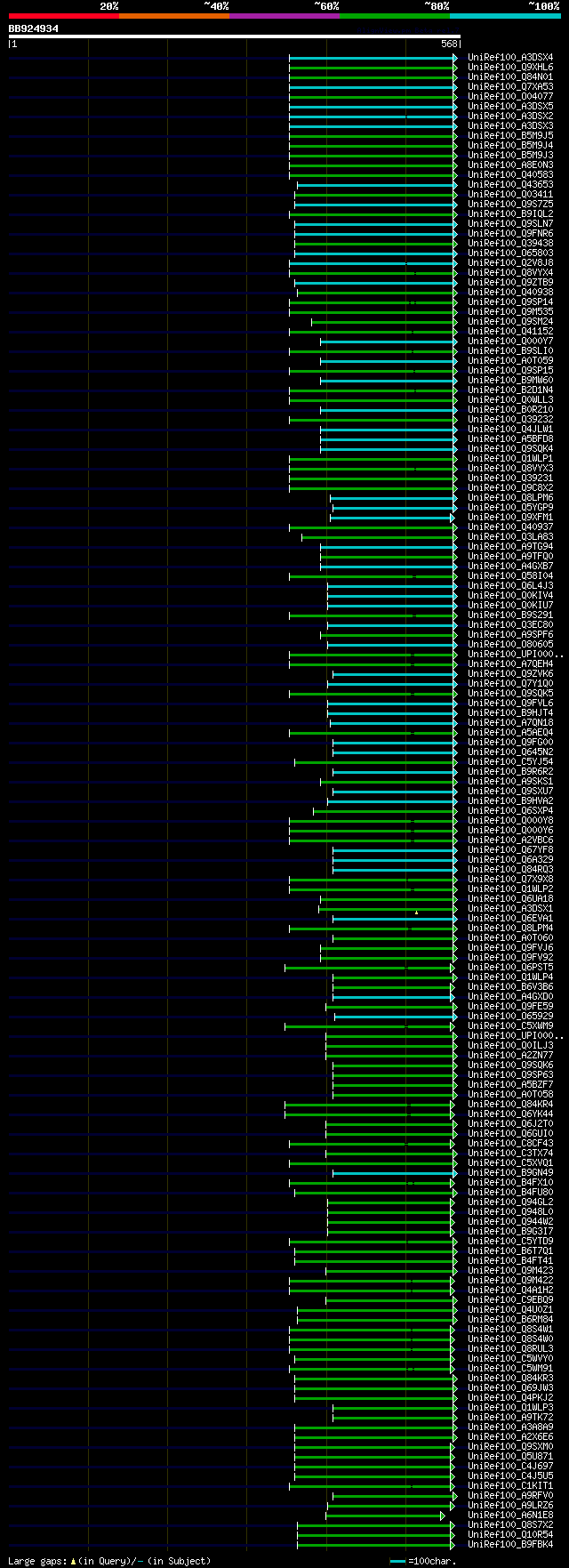Select the UniRef100_Q9S7Z5 label
This screenshot has height=1568, width=569.
[x=510, y=205]
